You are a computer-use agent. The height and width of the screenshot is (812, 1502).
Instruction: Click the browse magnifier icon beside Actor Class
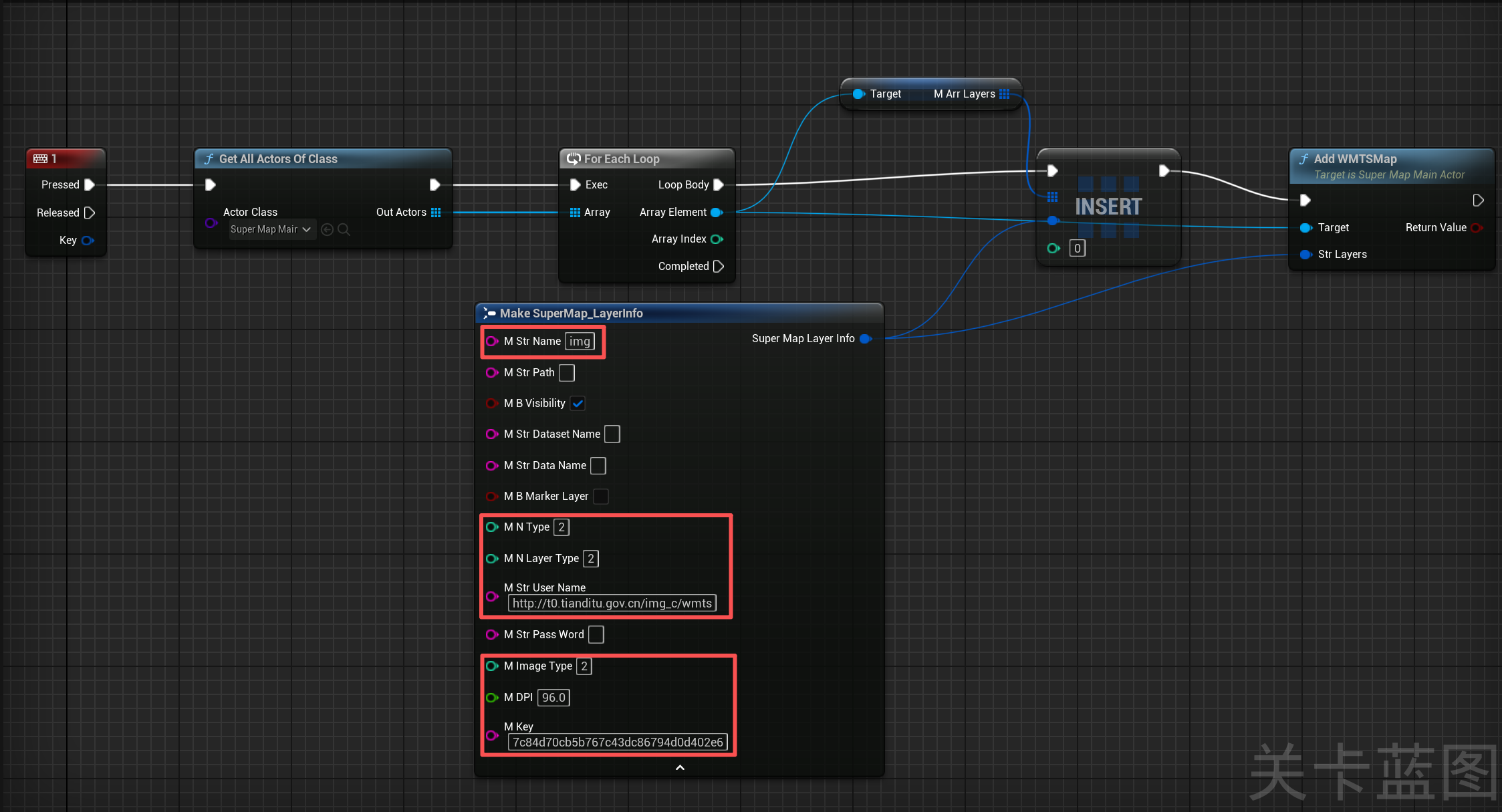(x=344, y=229)
